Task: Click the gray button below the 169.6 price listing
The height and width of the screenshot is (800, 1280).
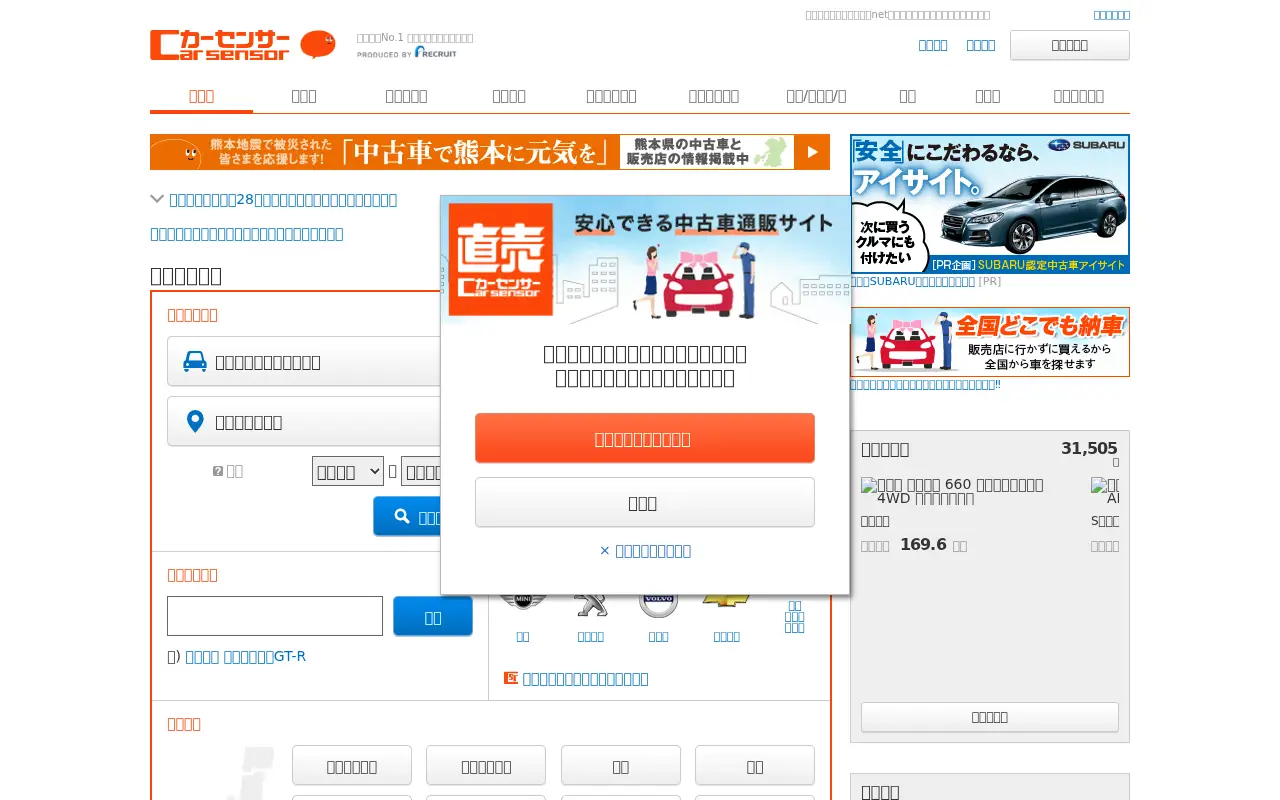Action: click(990, 717)
